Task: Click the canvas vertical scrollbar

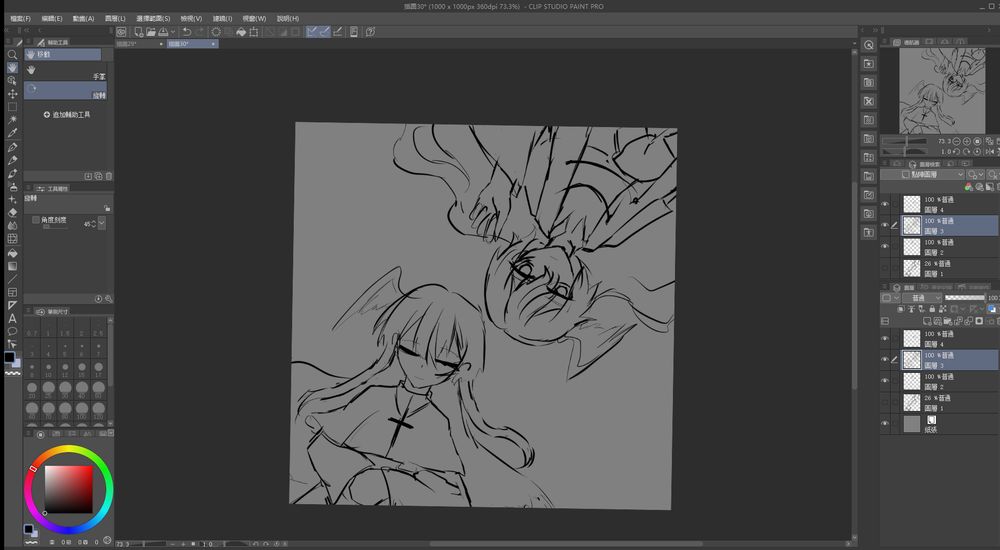Action: point(855,285)
